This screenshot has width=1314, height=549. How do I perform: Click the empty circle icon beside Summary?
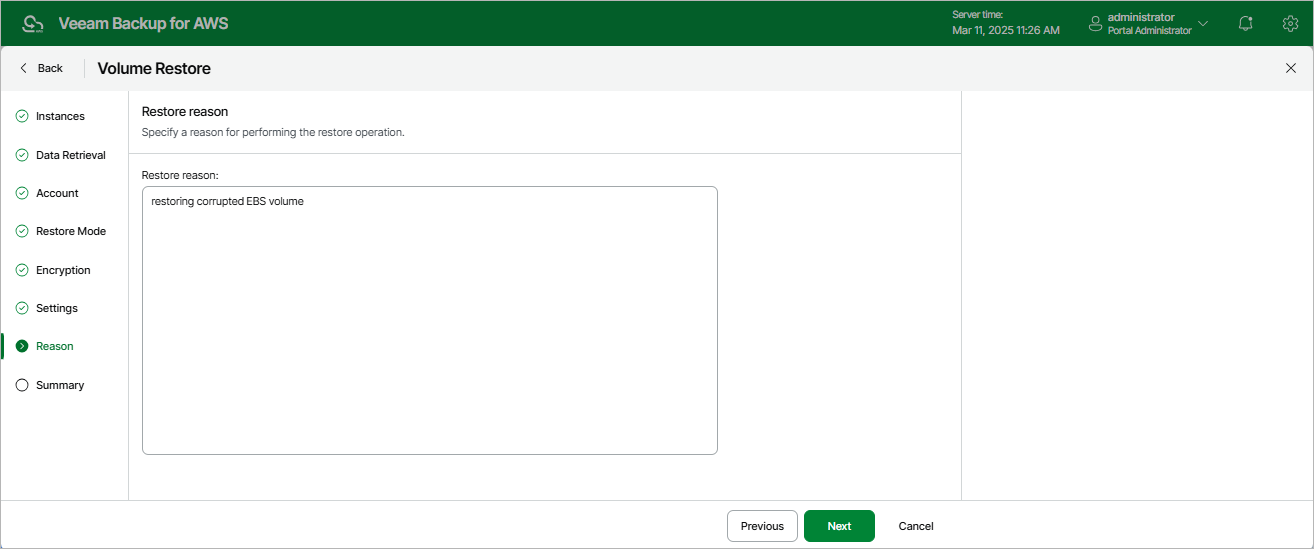22,385
